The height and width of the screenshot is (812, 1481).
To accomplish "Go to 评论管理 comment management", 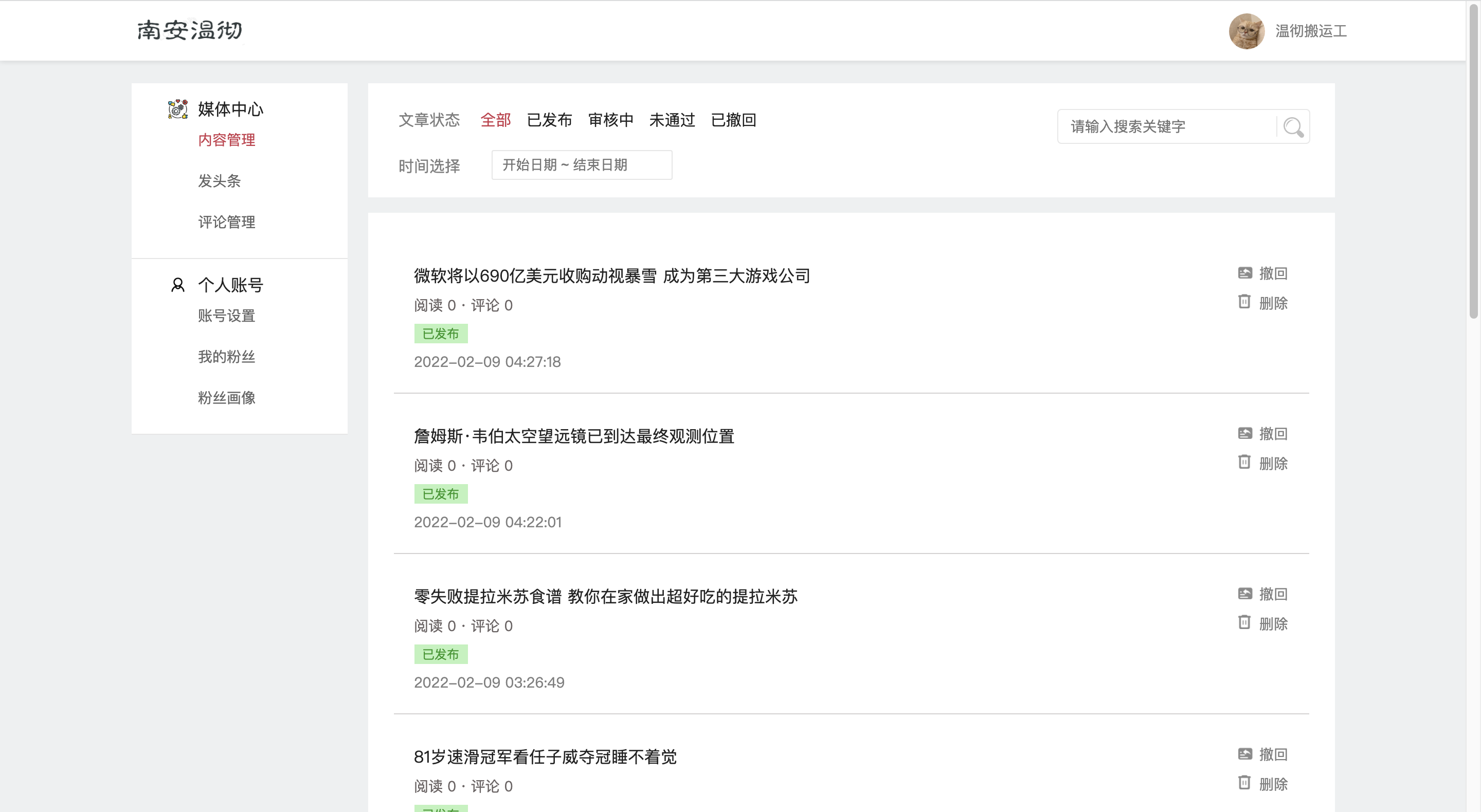I will (226, 223).
